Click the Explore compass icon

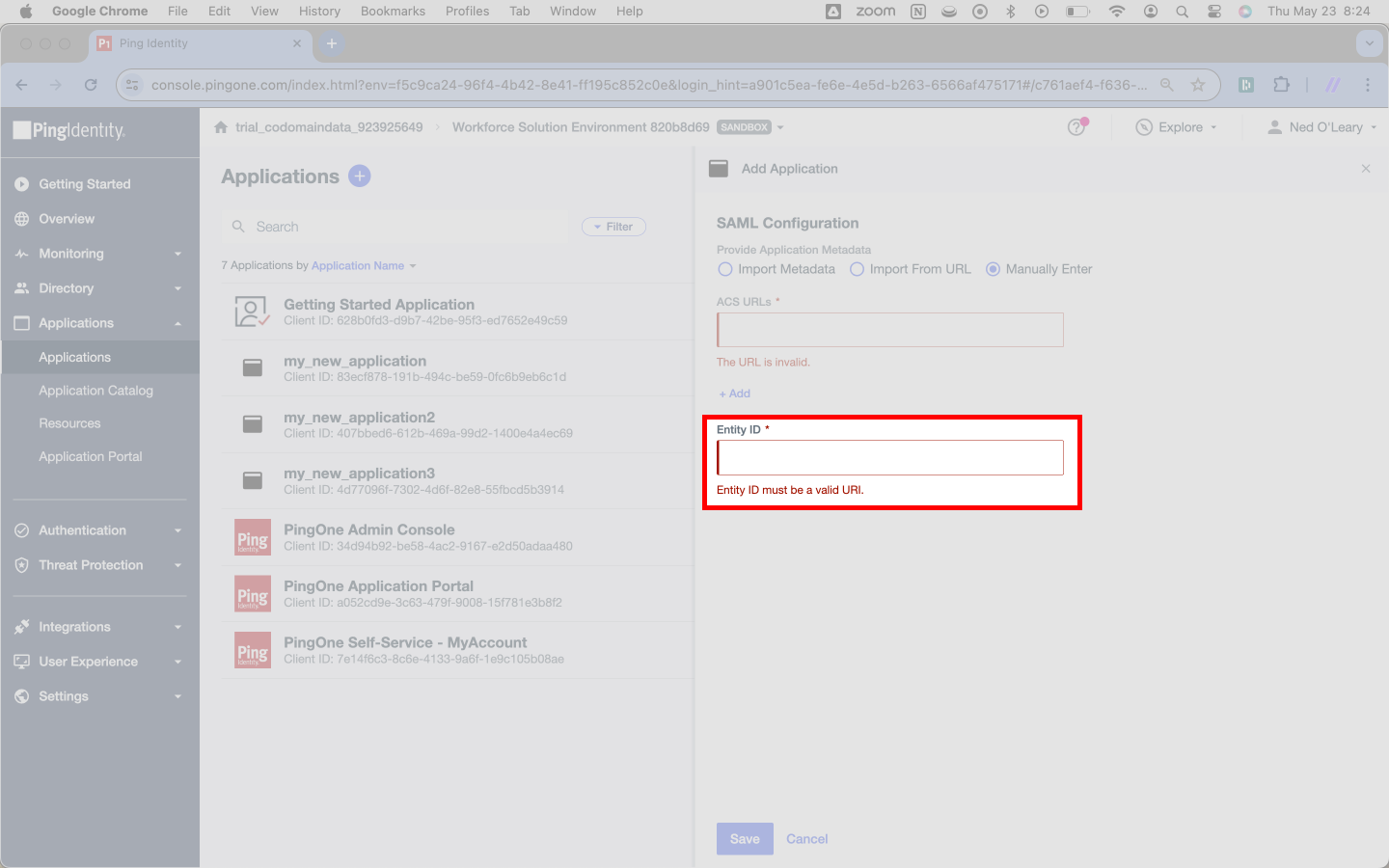[1144, 127]
